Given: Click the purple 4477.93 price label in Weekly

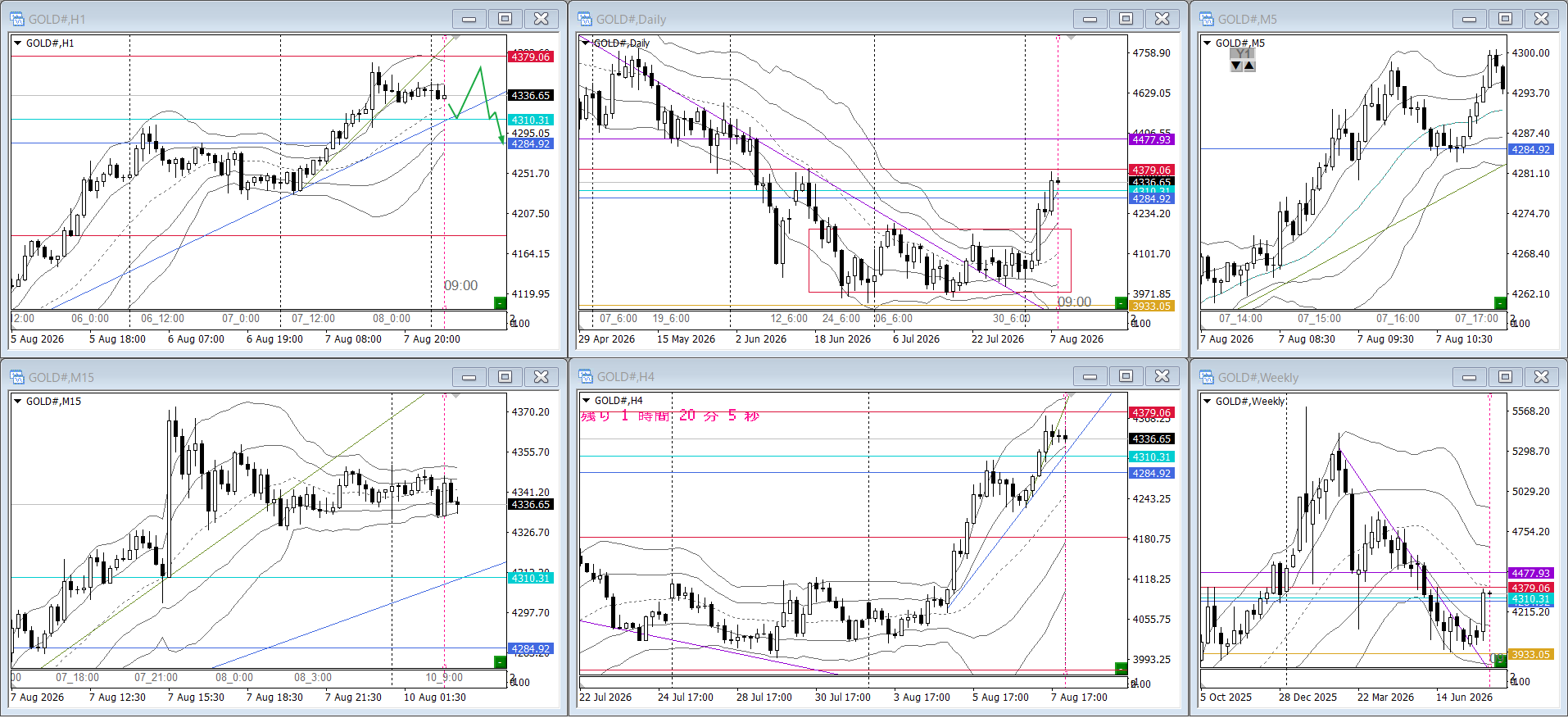Looking at the screenshot, I should [x=1530, y=573].
